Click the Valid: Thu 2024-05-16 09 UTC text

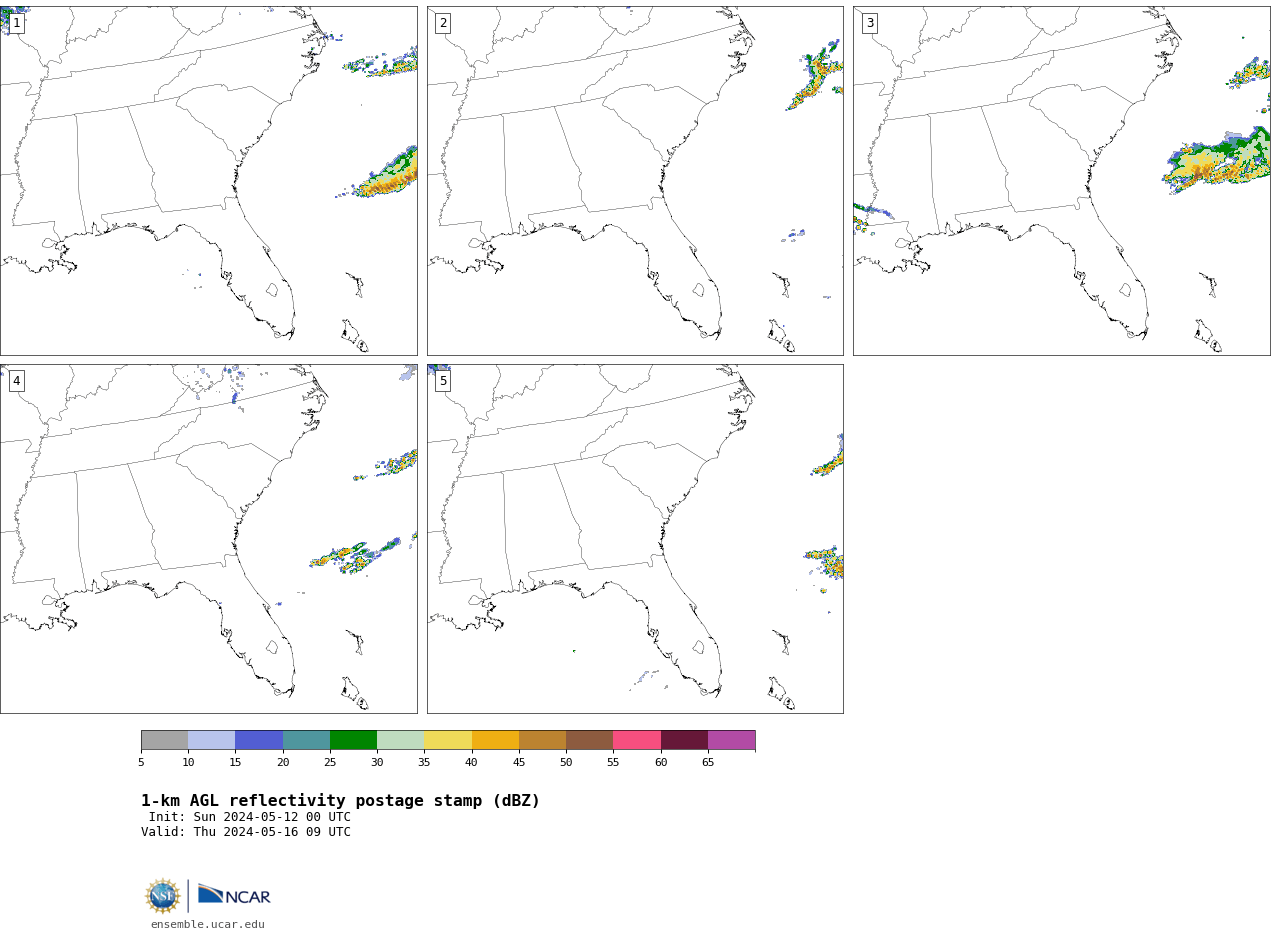tap(246, 832)
